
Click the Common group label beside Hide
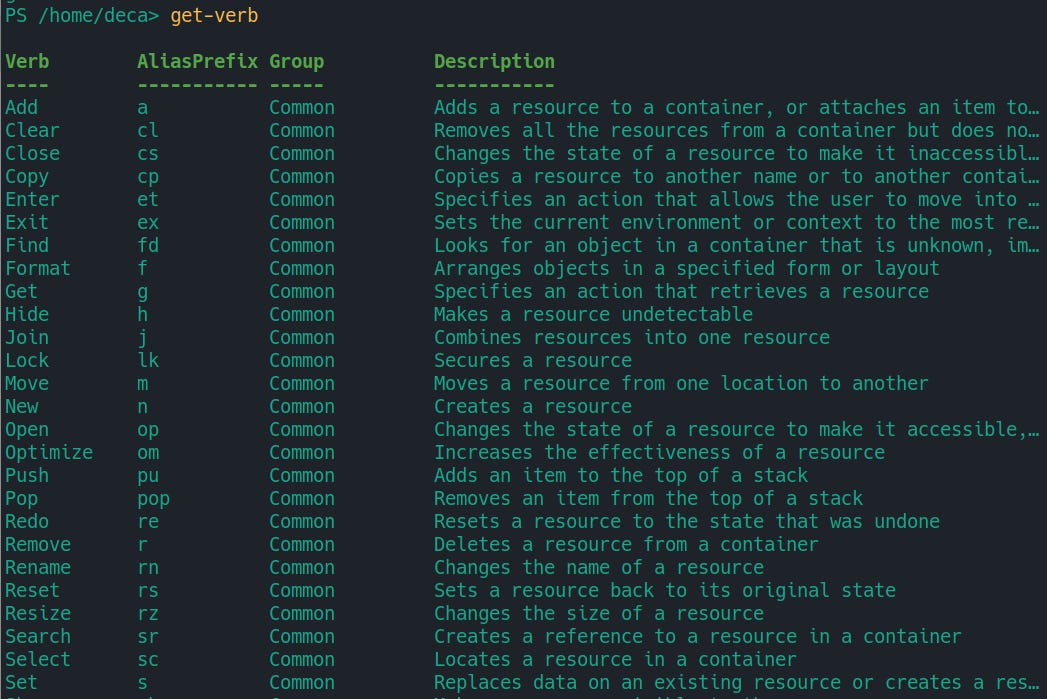[x=302, y=314]
